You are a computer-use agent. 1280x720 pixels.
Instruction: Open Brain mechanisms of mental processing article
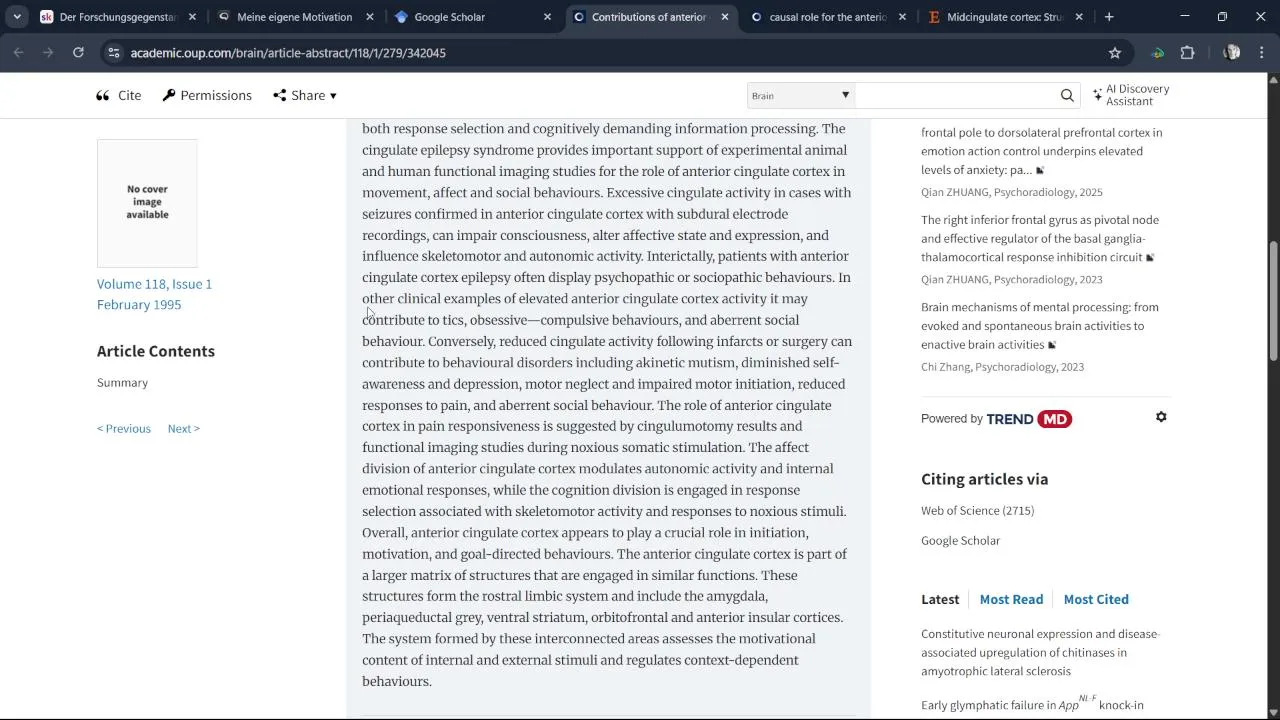(1039, 325)
